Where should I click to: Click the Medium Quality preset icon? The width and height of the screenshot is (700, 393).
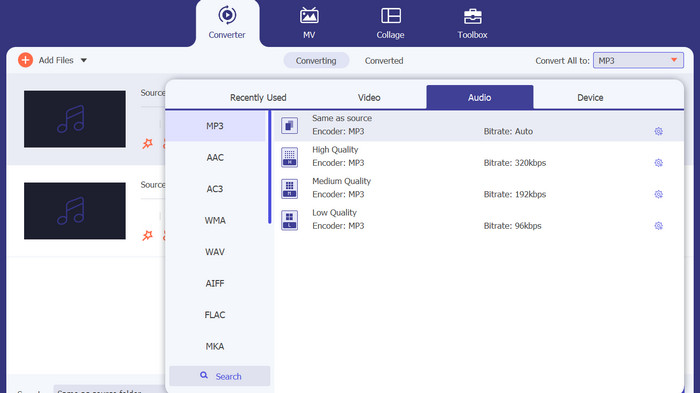[289, 188]
